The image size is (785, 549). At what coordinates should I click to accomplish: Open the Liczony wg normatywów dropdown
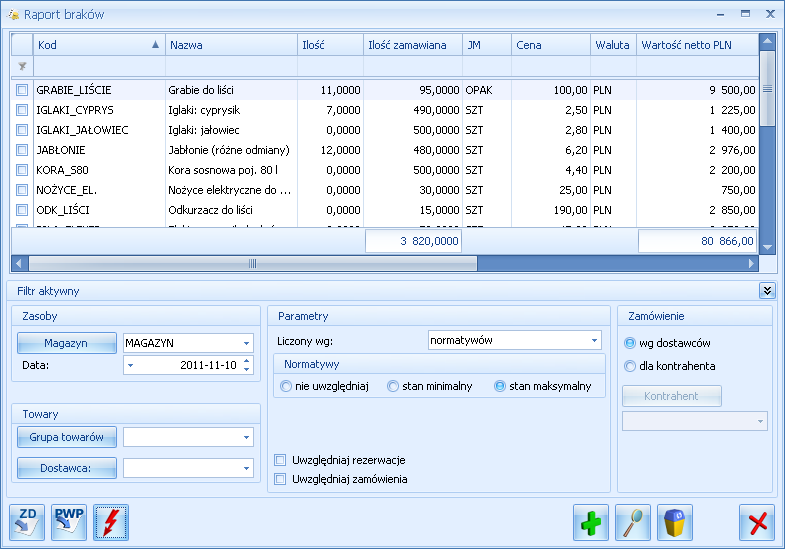(x=594, y=340)
